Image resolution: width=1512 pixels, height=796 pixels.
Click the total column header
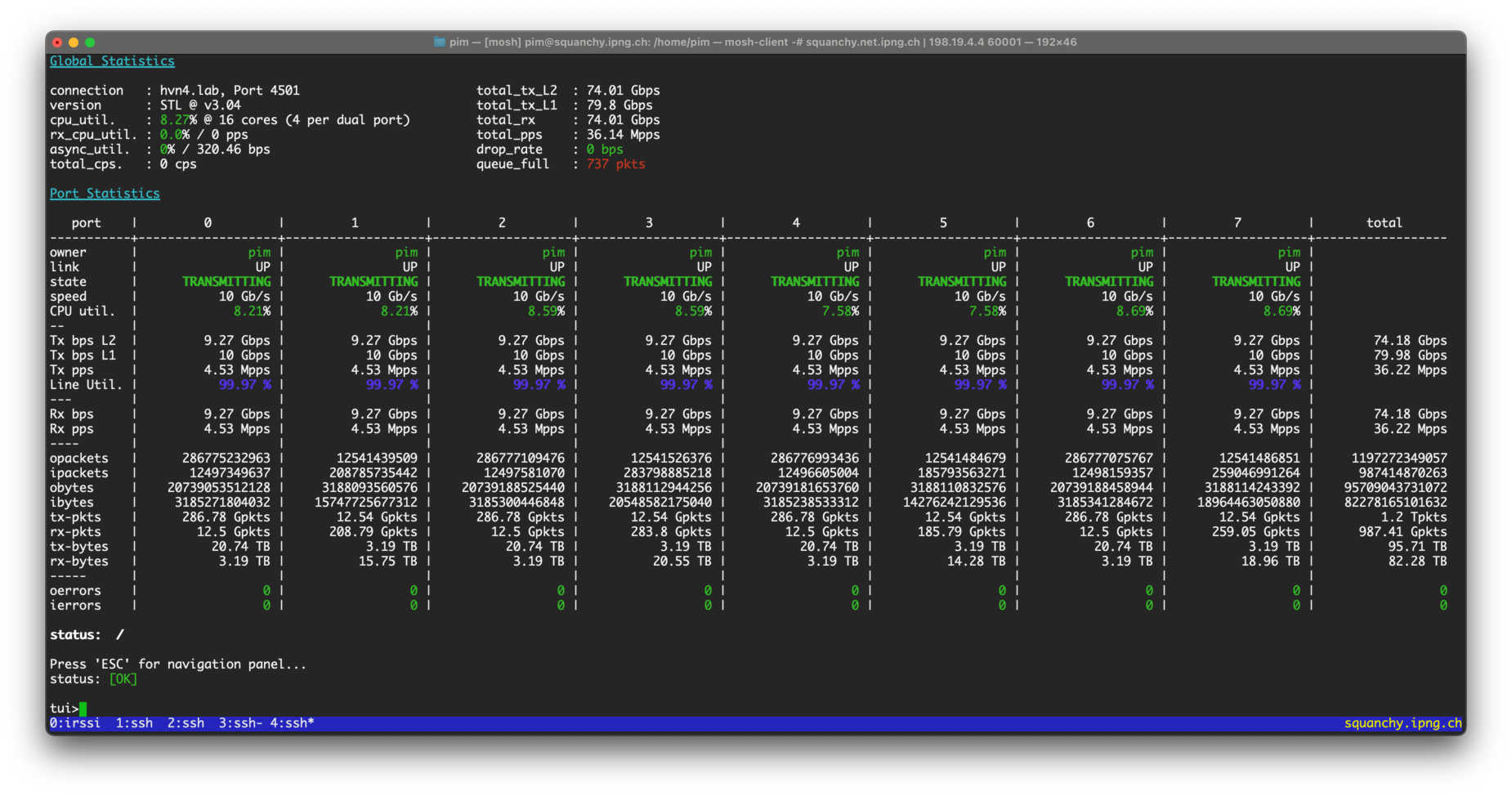coord(1384,223)
